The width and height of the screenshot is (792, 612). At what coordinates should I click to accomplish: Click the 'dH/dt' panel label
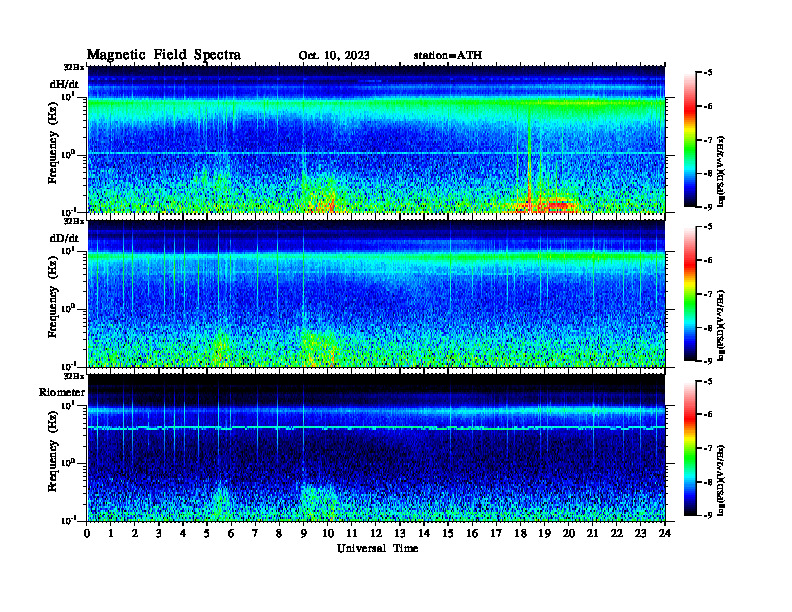(64, 84)
